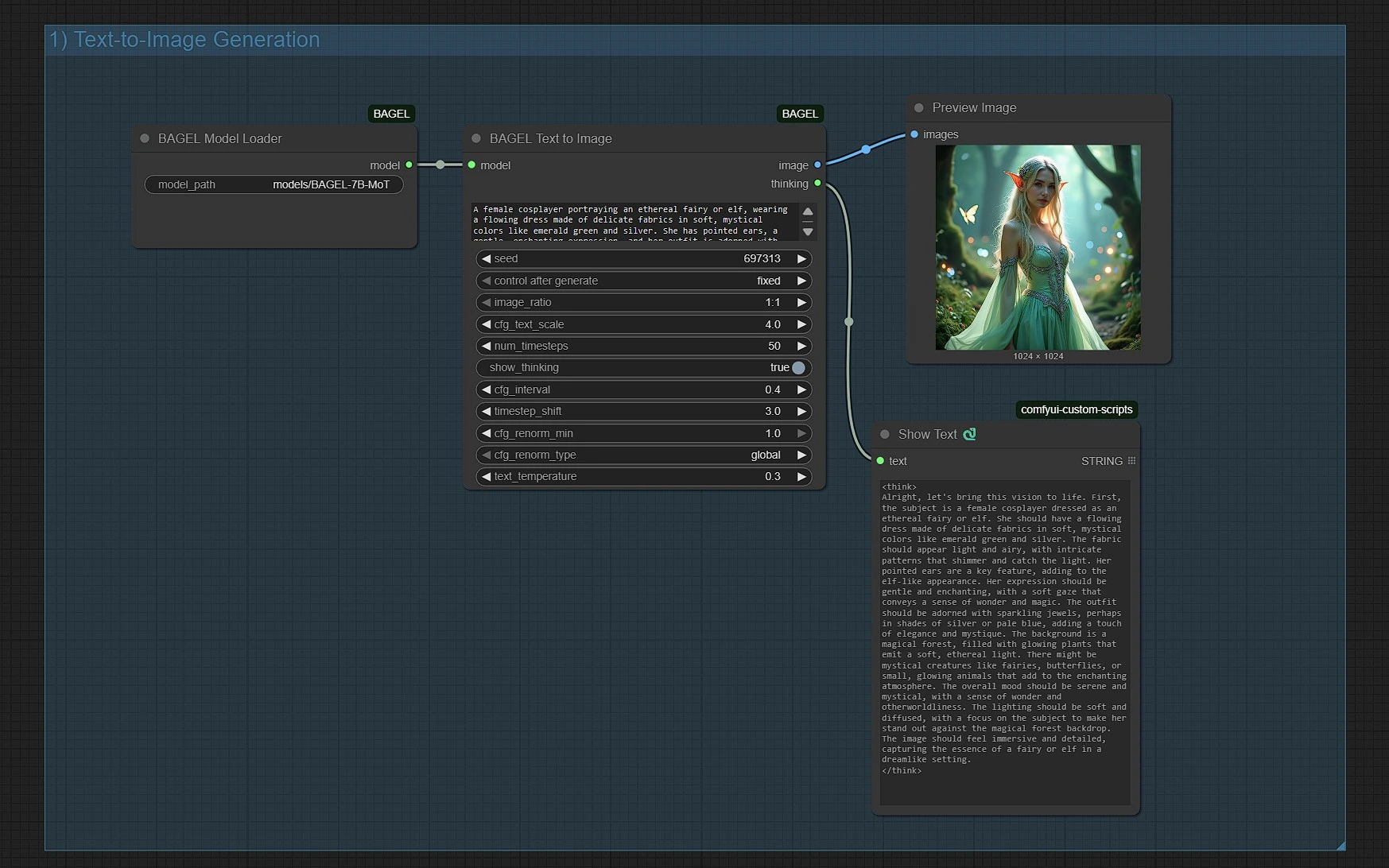Click the model output port on Model Loader

pyautogui.click(x=409, y=165)
